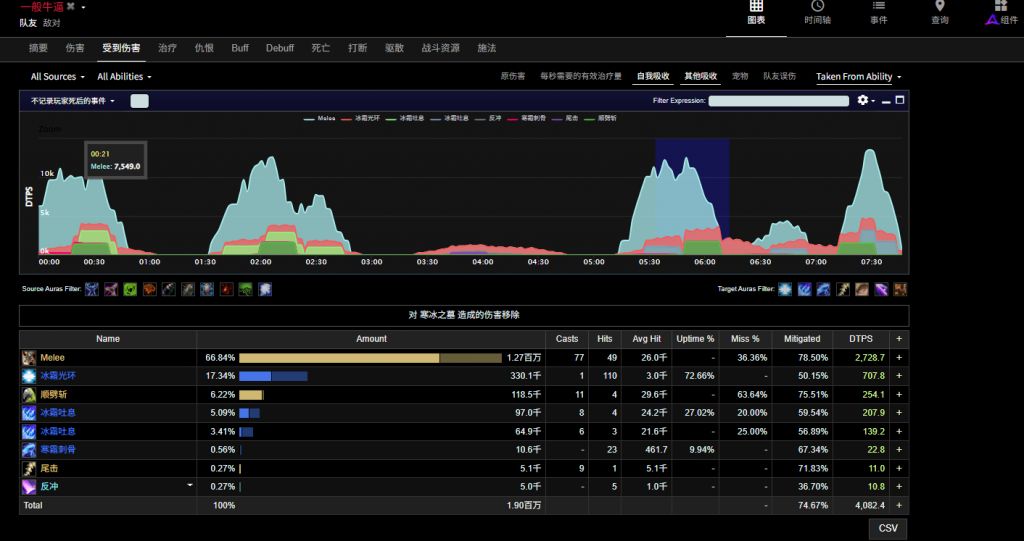Toggle the 自我吸收 self-absorb option

click(x=654, y=76)
